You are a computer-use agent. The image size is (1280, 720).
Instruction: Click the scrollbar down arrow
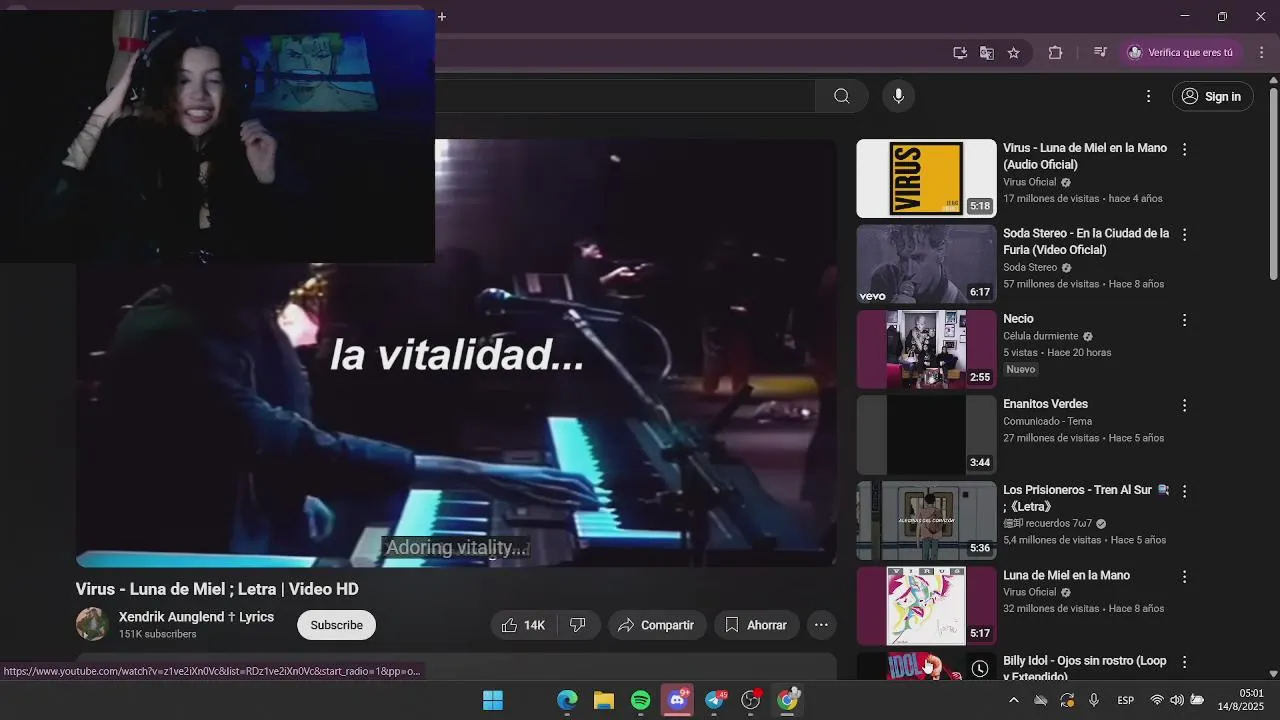tap(1273, 674)
